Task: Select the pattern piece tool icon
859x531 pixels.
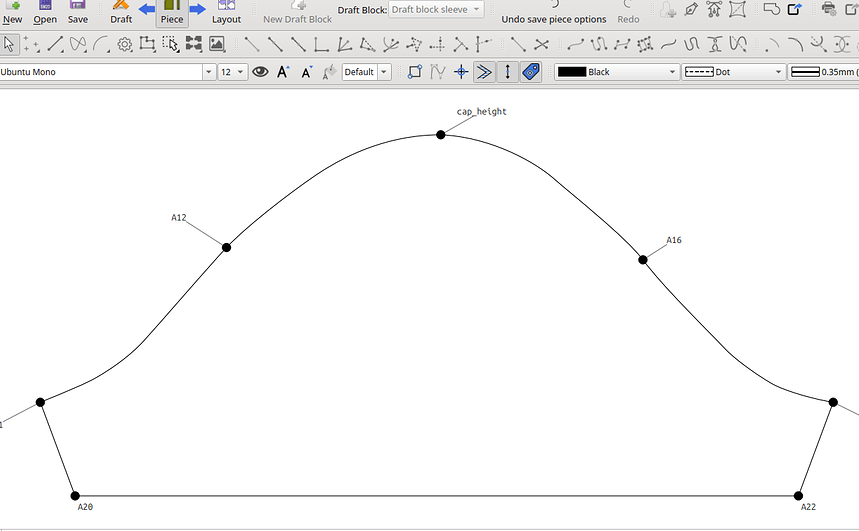Action: click(147, 44)
